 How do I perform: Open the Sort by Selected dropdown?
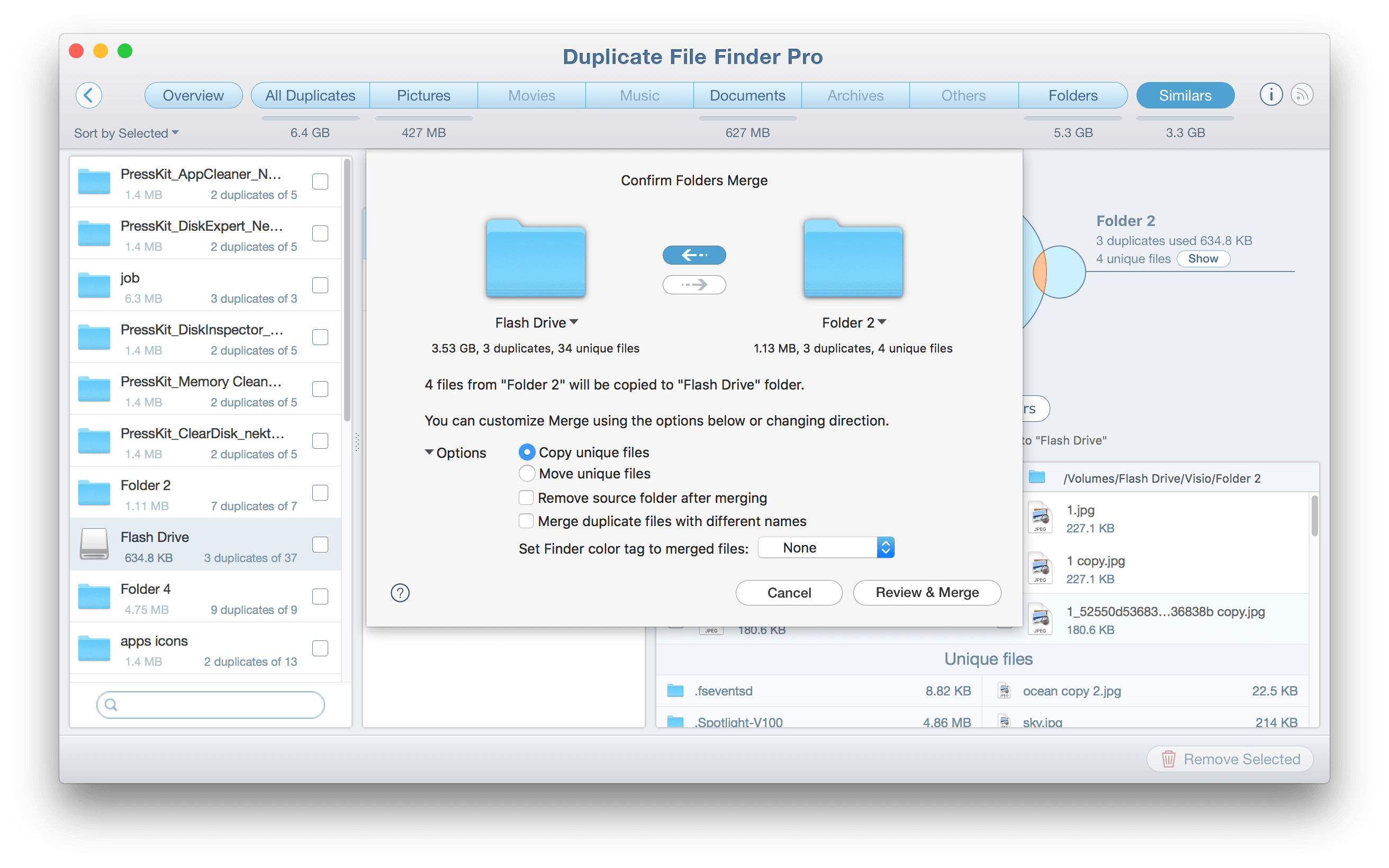coord(127,133)
